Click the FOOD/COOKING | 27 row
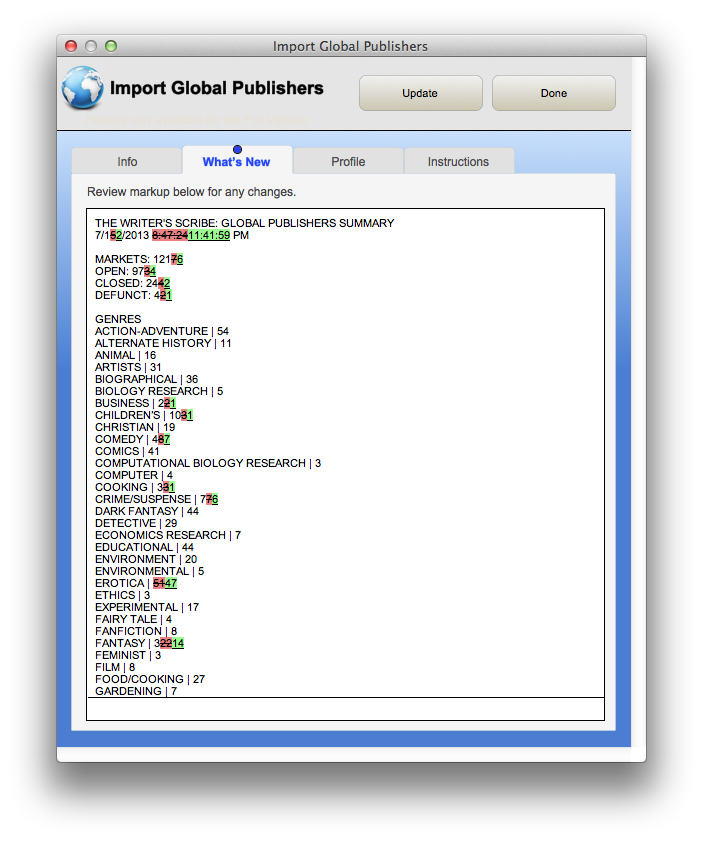 coord(150,679)
